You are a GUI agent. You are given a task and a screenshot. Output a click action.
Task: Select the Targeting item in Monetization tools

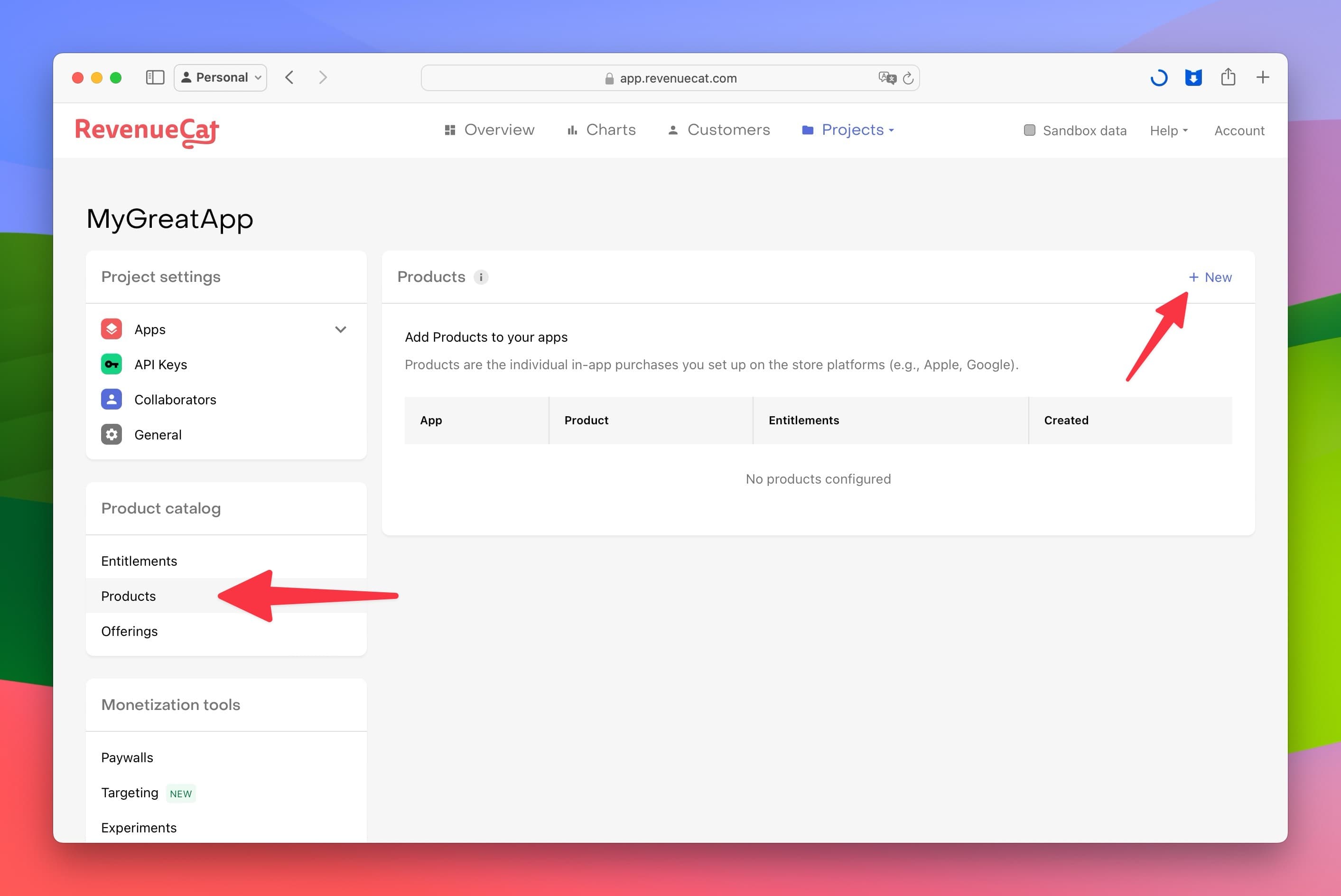coord(130,792)
